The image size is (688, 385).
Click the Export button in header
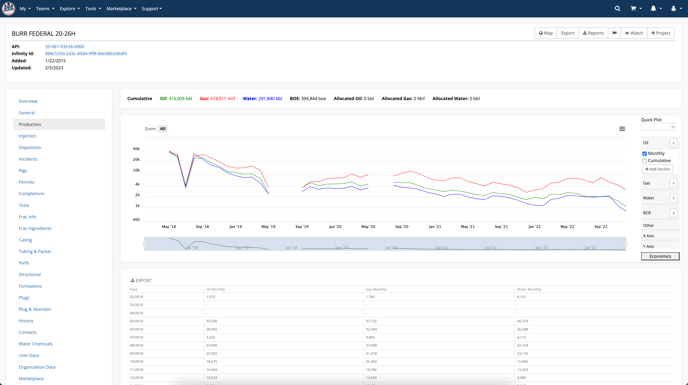pos(567,33)
